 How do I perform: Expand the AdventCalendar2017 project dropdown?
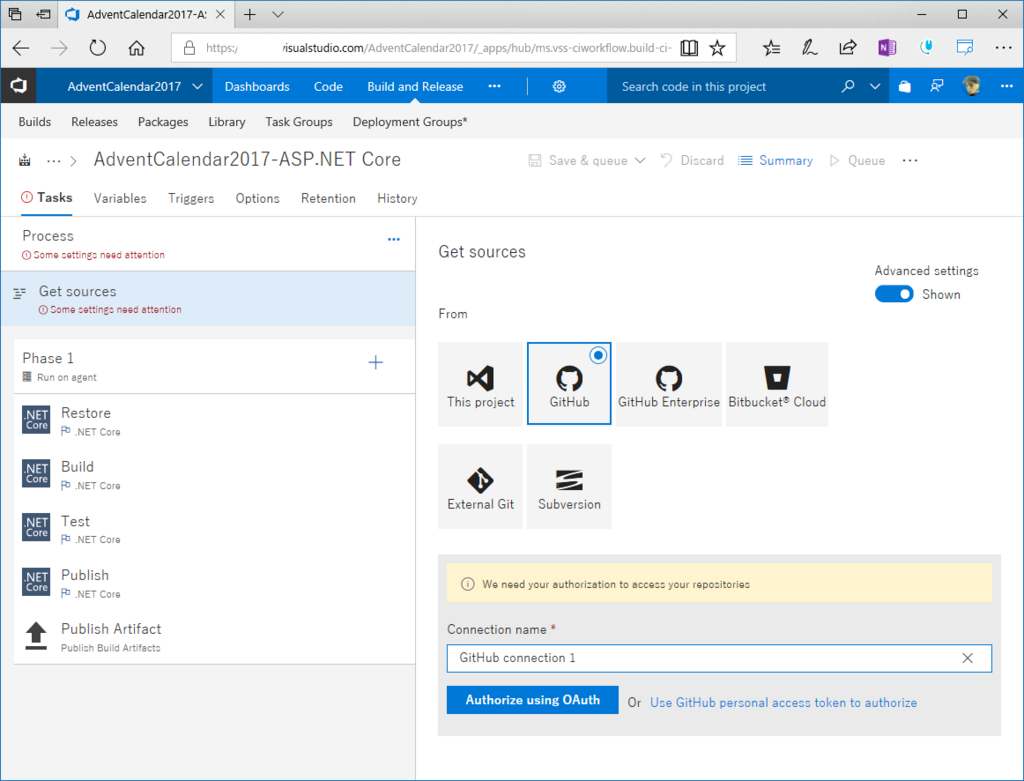[197, 86]
